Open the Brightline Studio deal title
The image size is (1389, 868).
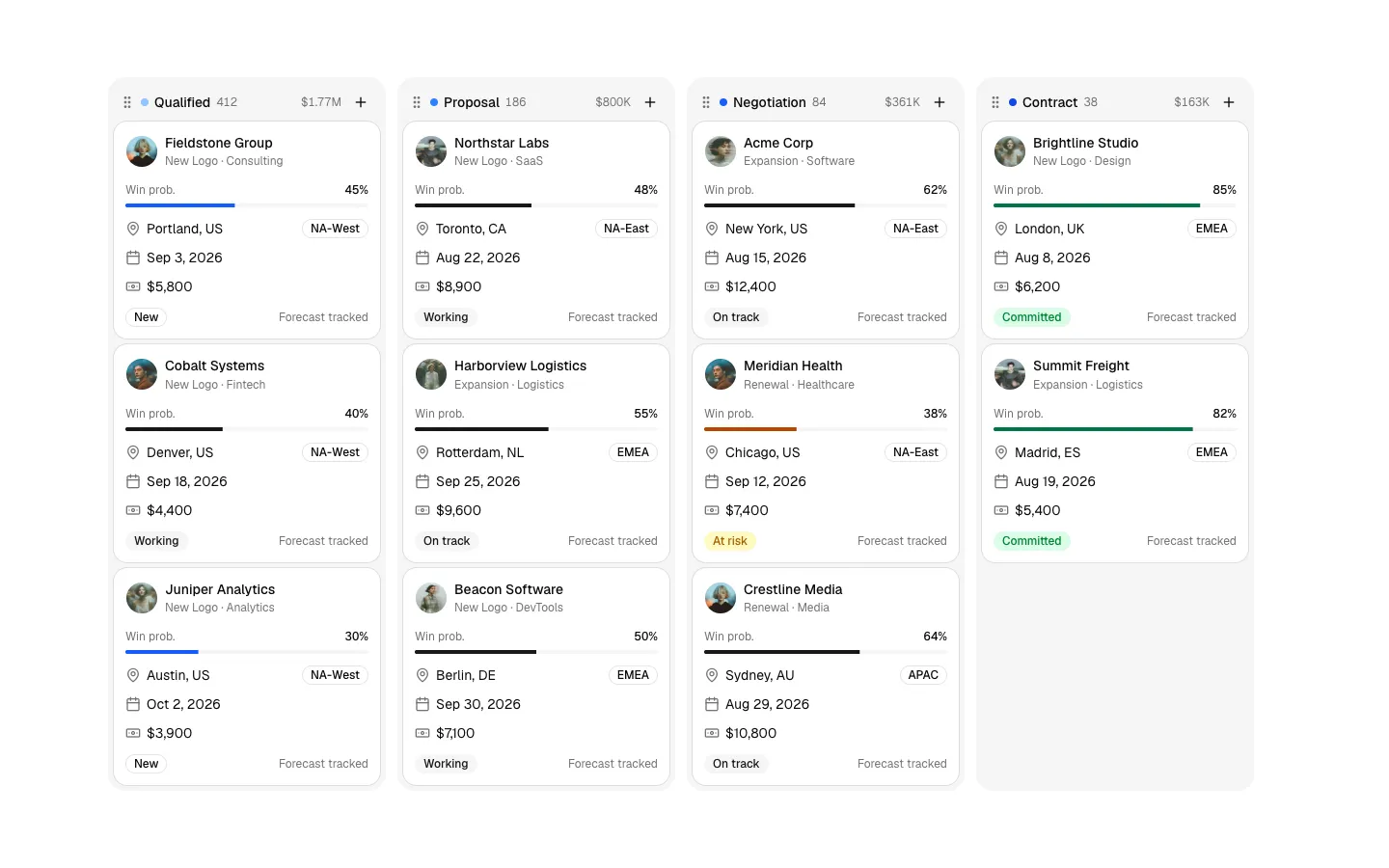click(1085, 143)
